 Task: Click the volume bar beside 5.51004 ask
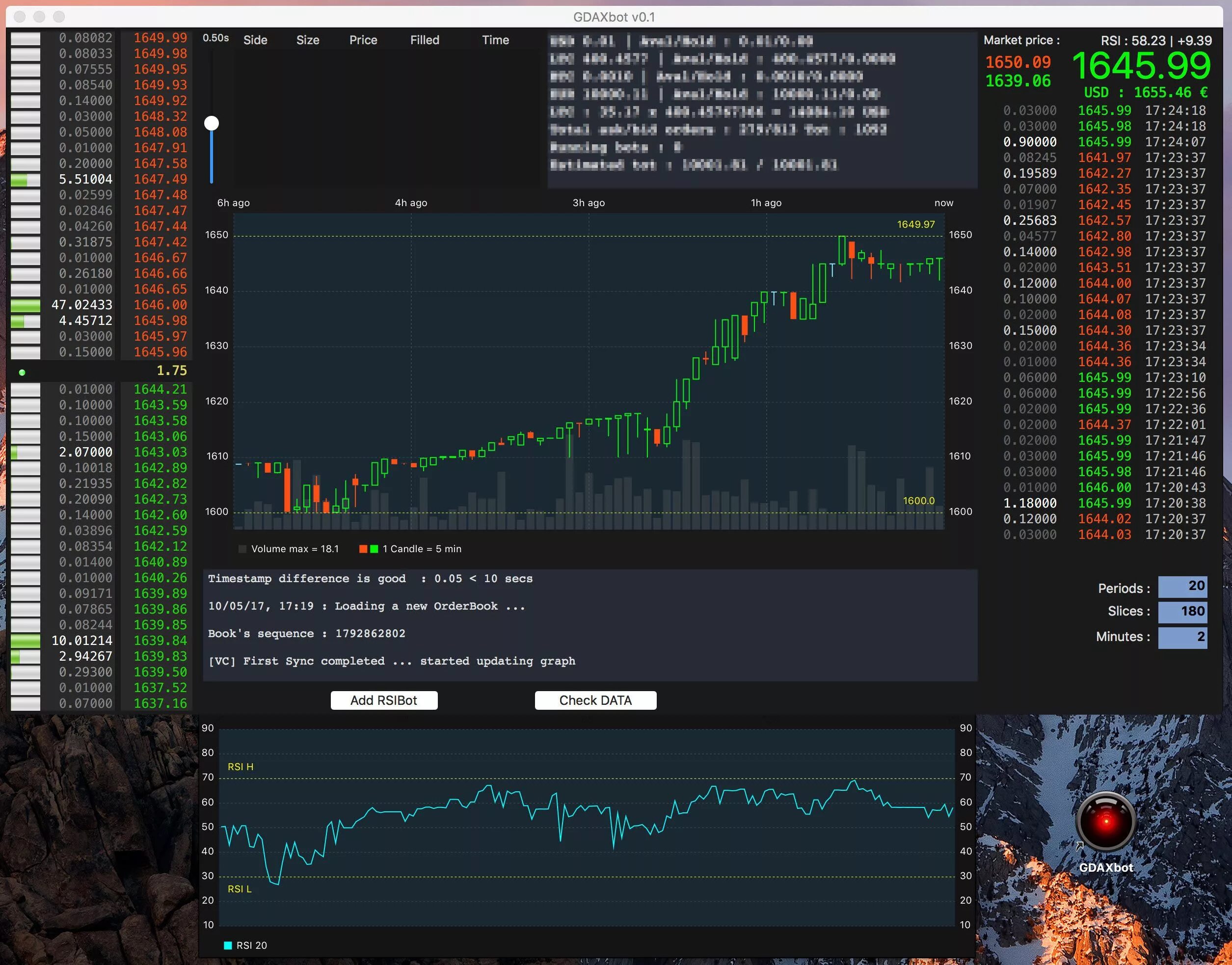26,180
